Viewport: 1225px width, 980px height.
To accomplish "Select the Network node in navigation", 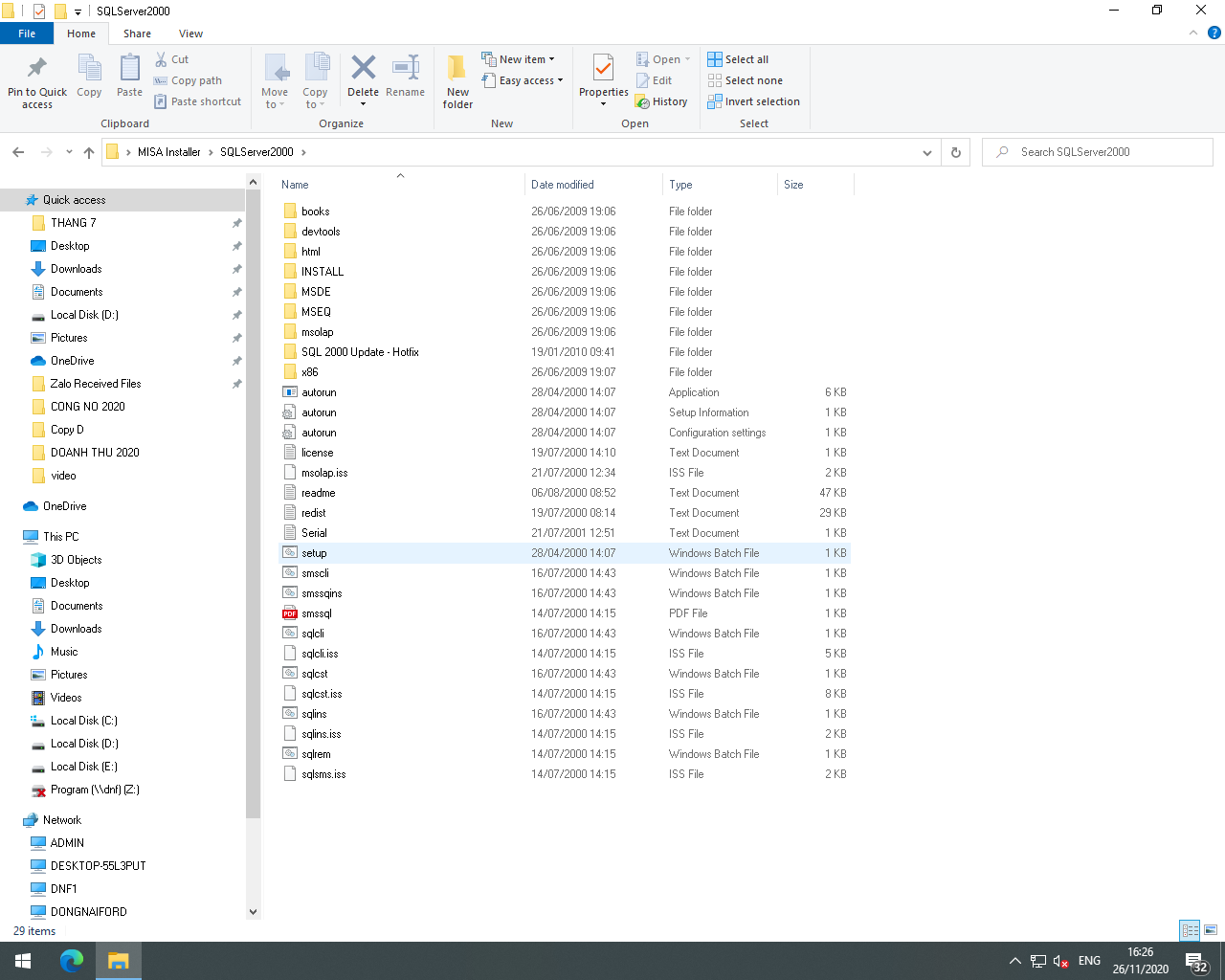I will (61, 820).
